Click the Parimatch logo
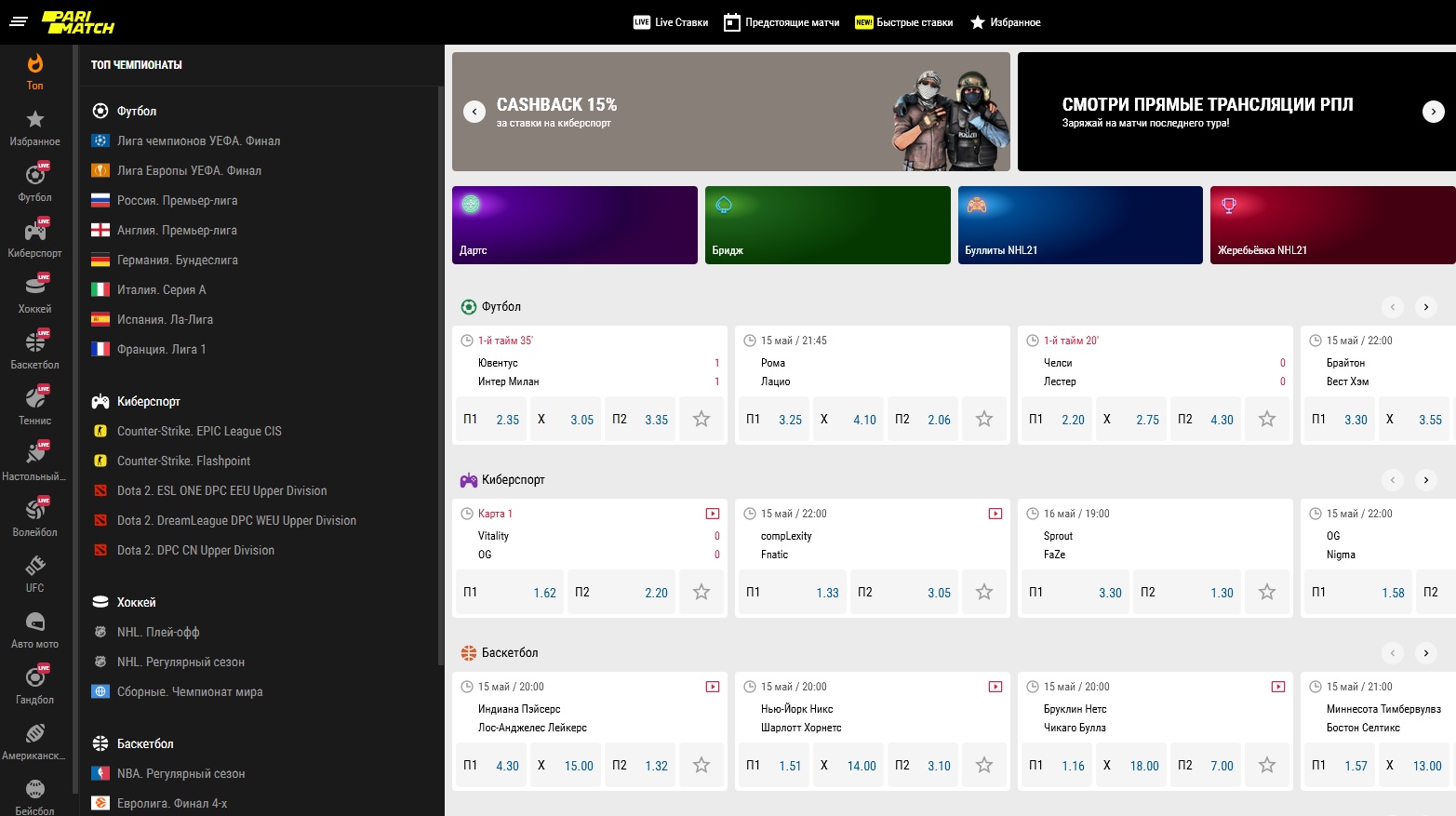This screenshot has width=1456, height=816. 78,22
